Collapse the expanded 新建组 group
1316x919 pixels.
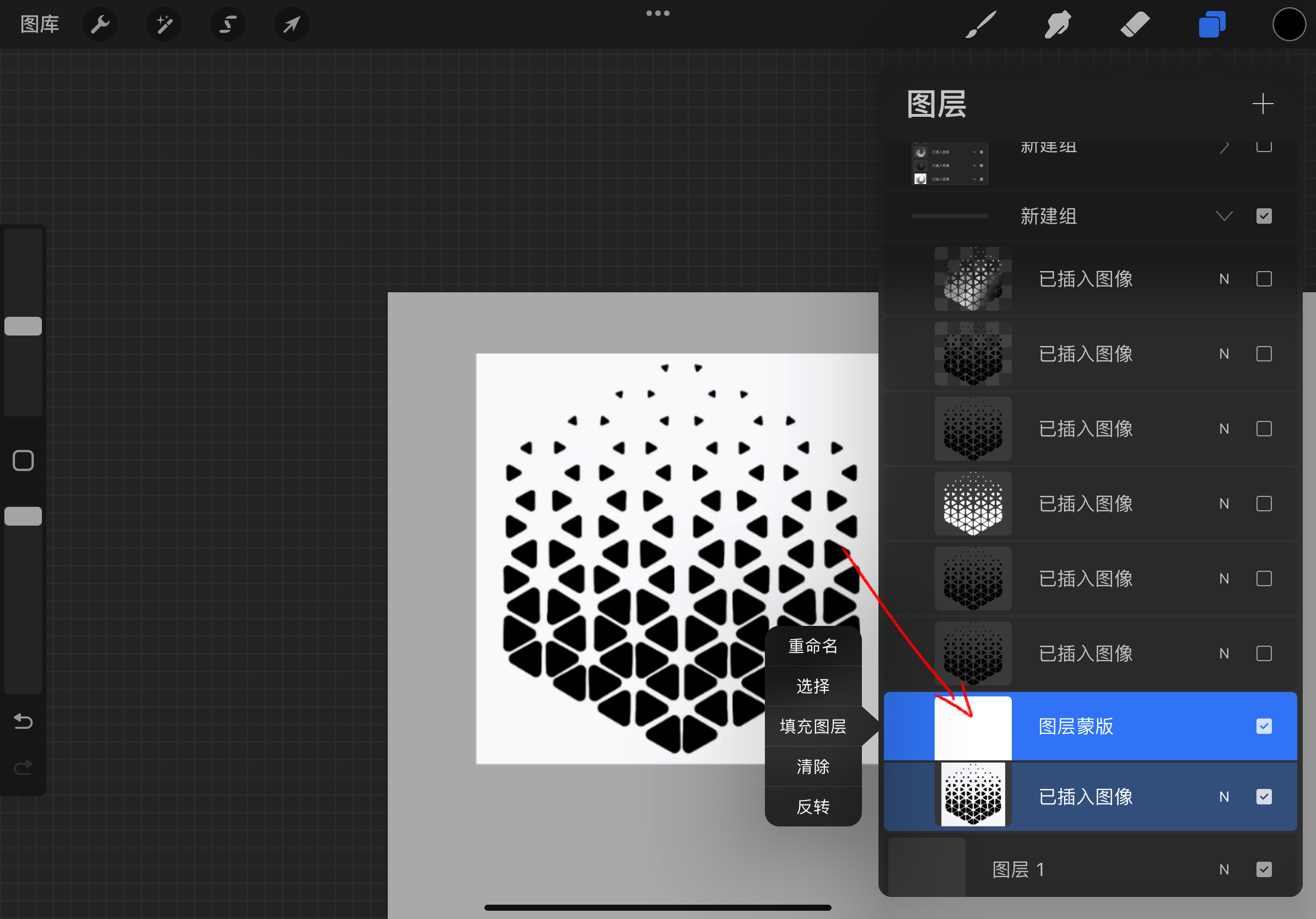[x=1225, y=216]
